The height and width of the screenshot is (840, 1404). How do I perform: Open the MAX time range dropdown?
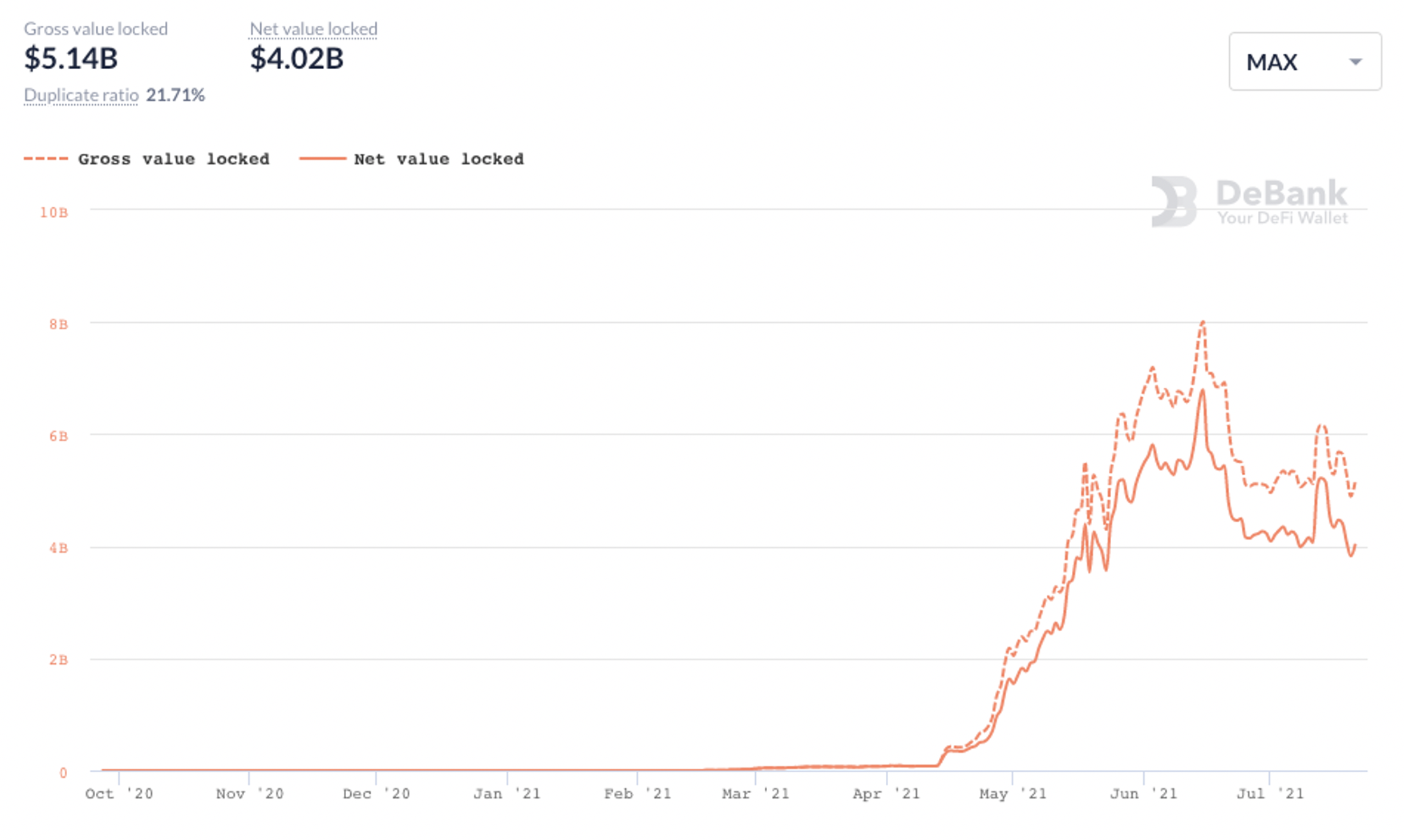coord(1304,61)
